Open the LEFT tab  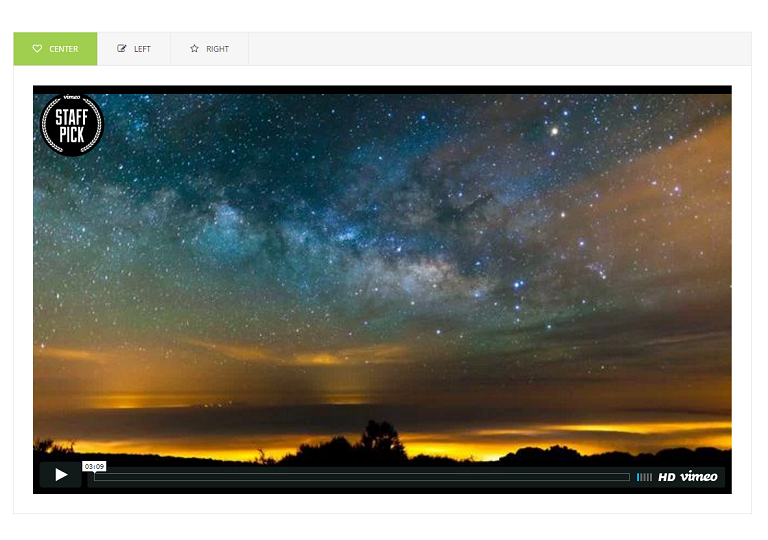coord(134,49)
